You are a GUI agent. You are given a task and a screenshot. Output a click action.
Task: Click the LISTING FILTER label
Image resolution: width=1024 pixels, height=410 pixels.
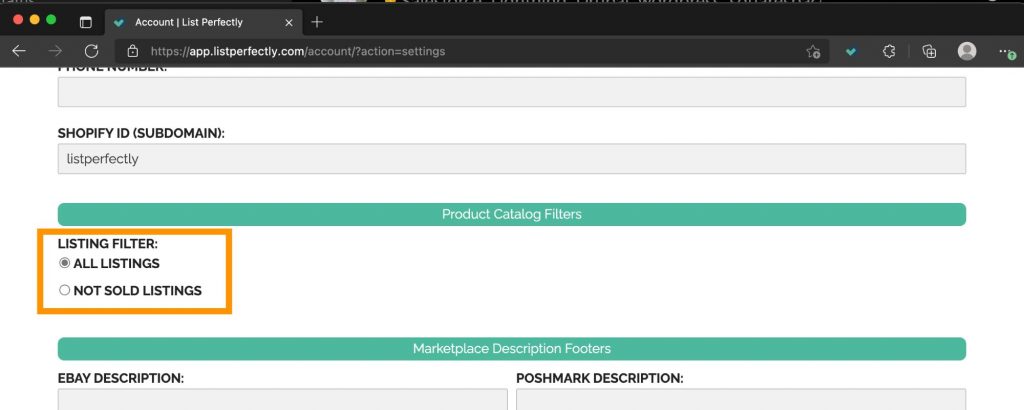[x=108, y=244]
